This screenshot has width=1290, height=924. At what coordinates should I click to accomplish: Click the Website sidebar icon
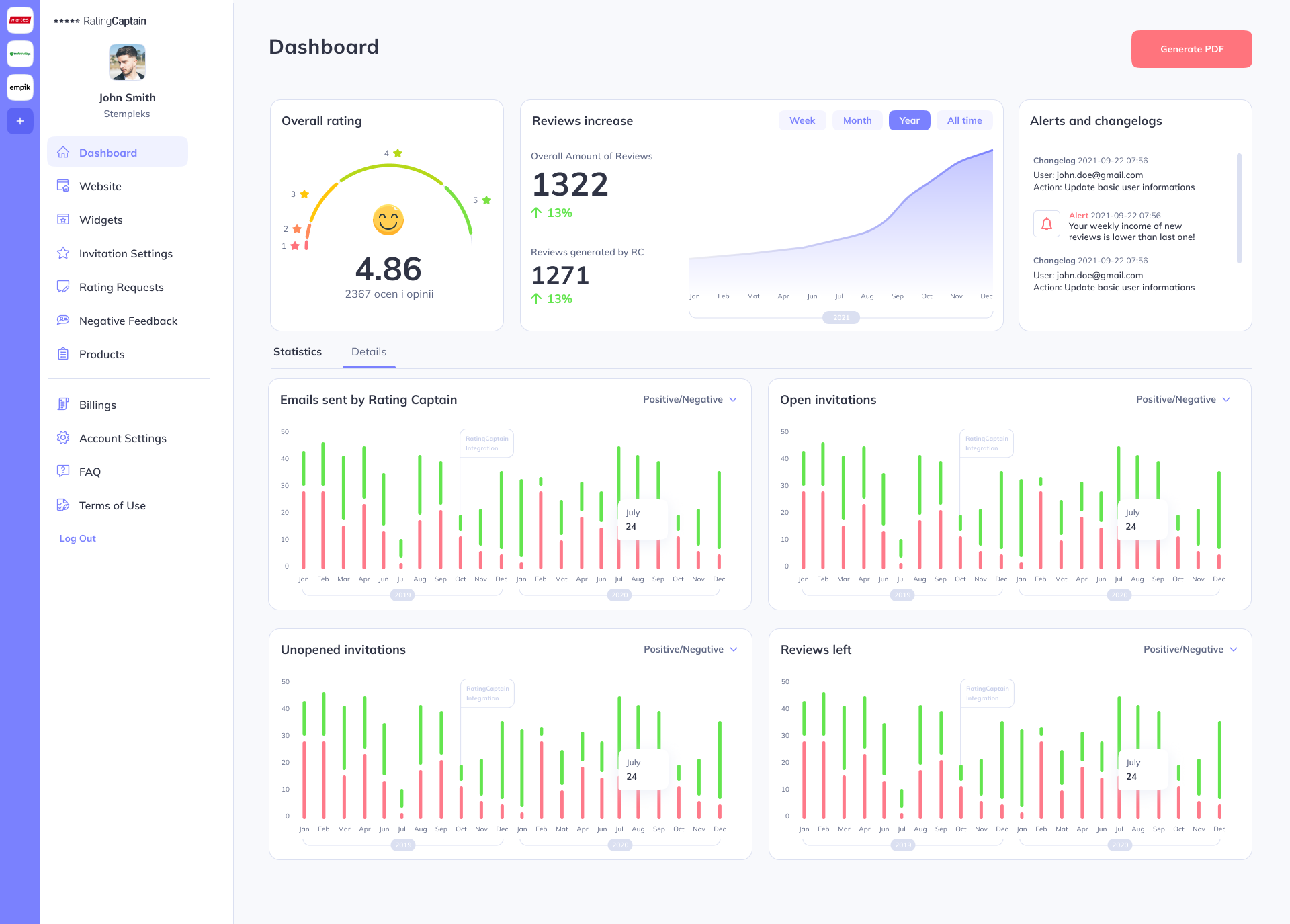click(63, 185)
